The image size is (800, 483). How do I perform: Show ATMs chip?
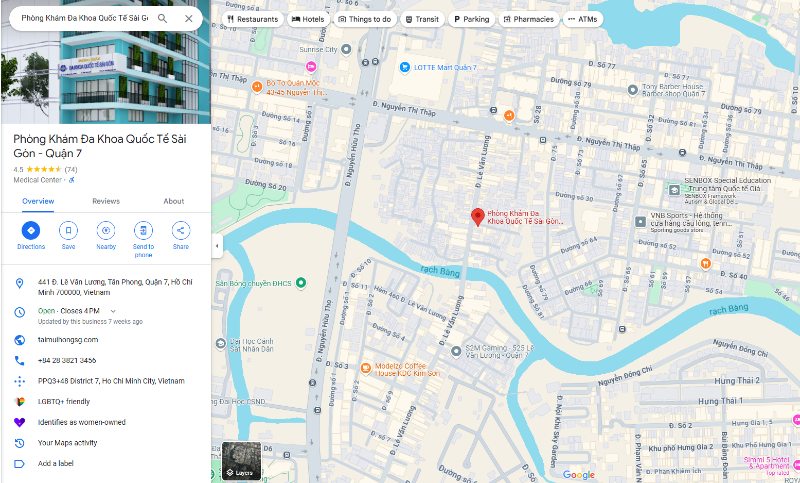(583, 19)
